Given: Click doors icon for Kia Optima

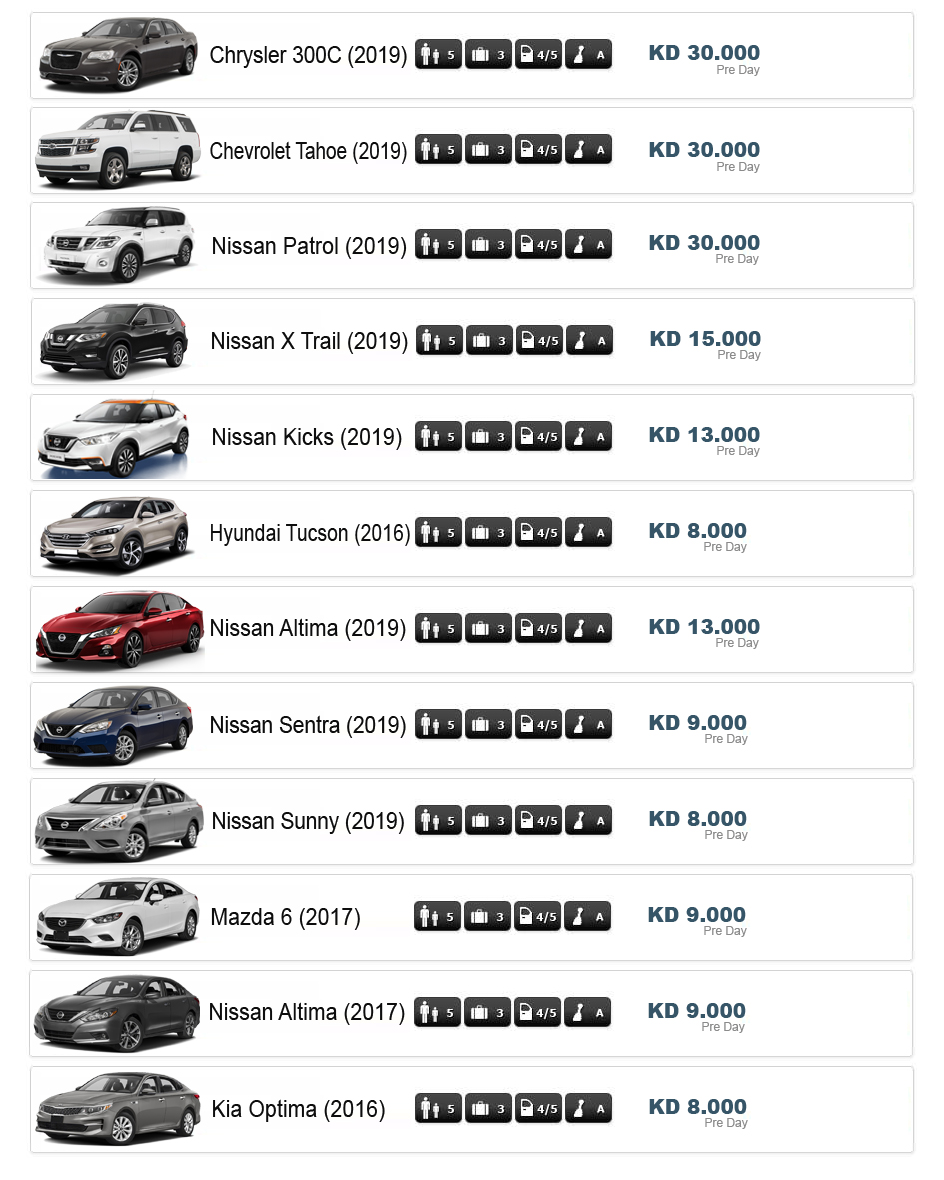Looking at the screenshot, I should (538, 1109).
